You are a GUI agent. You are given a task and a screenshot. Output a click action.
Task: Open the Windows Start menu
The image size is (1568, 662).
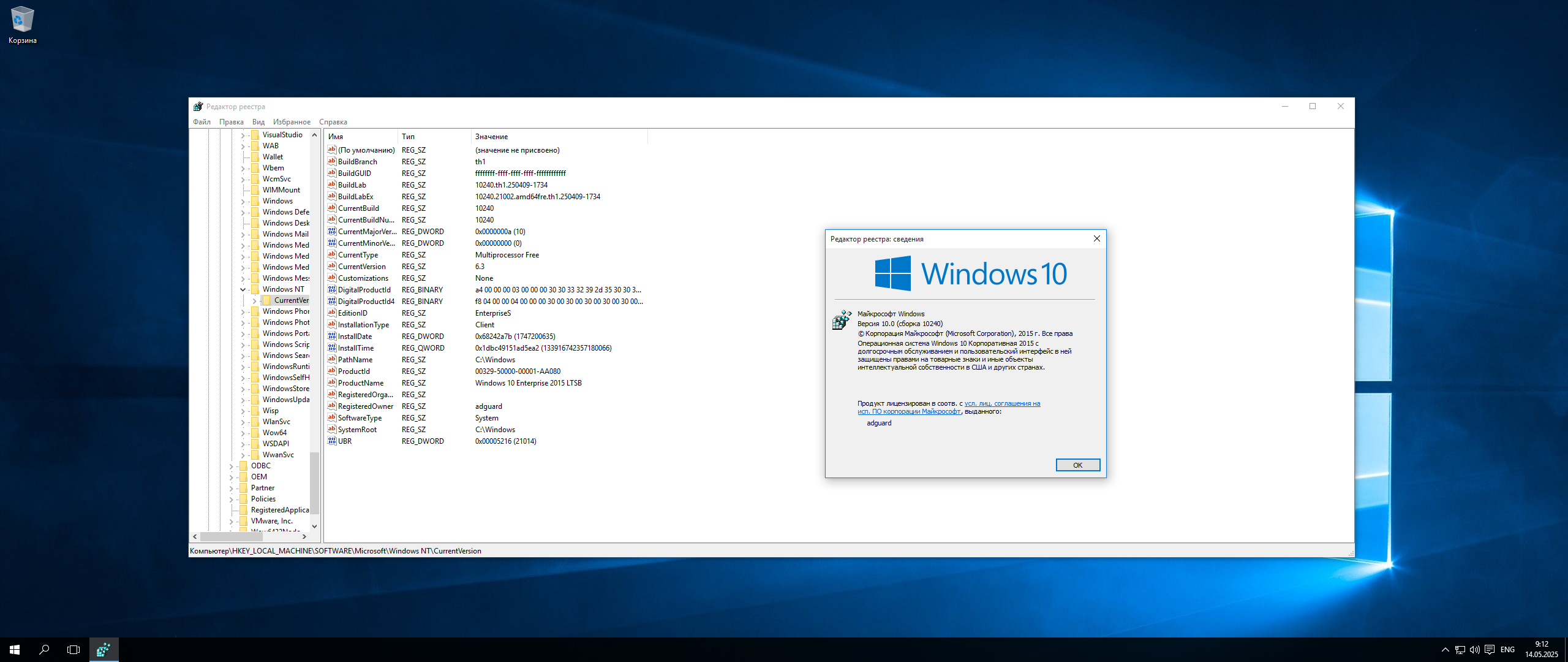[x=15, y=650]
